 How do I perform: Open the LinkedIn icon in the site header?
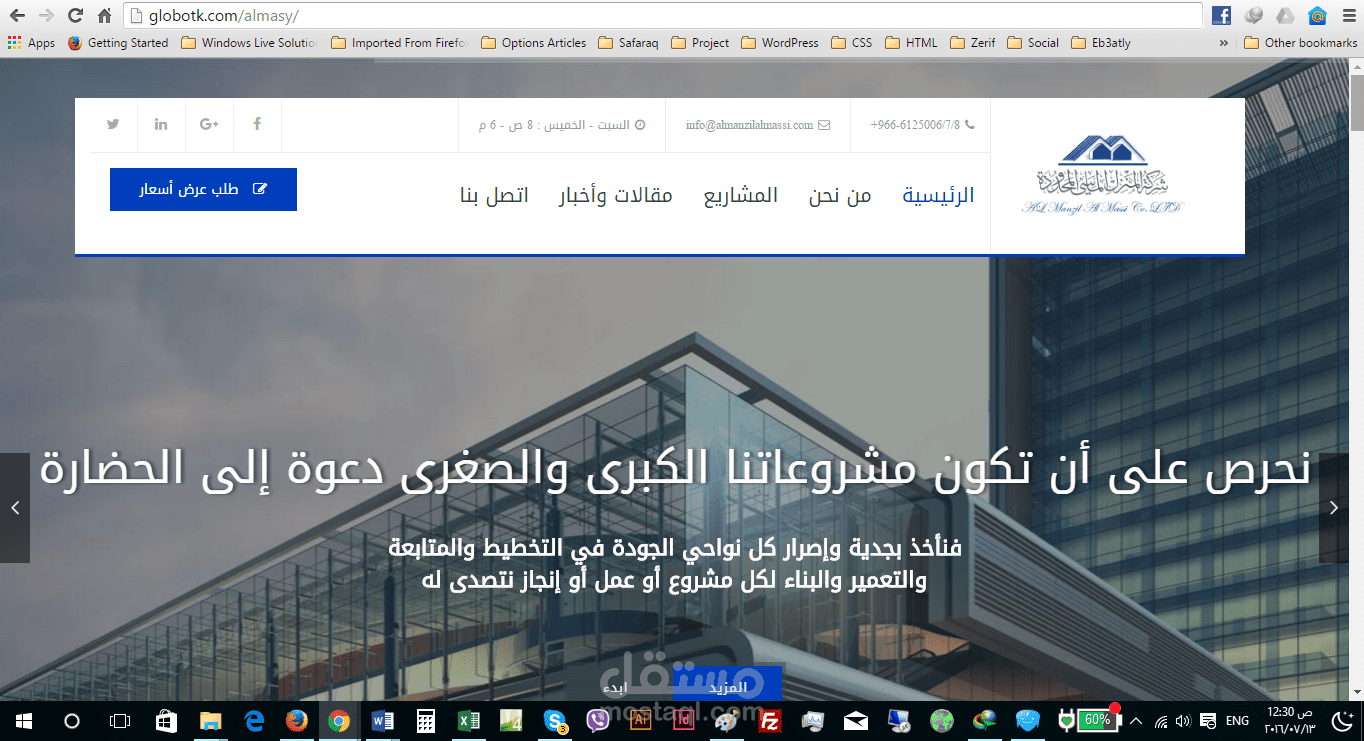pyautogui.click(x=160, y=124)
